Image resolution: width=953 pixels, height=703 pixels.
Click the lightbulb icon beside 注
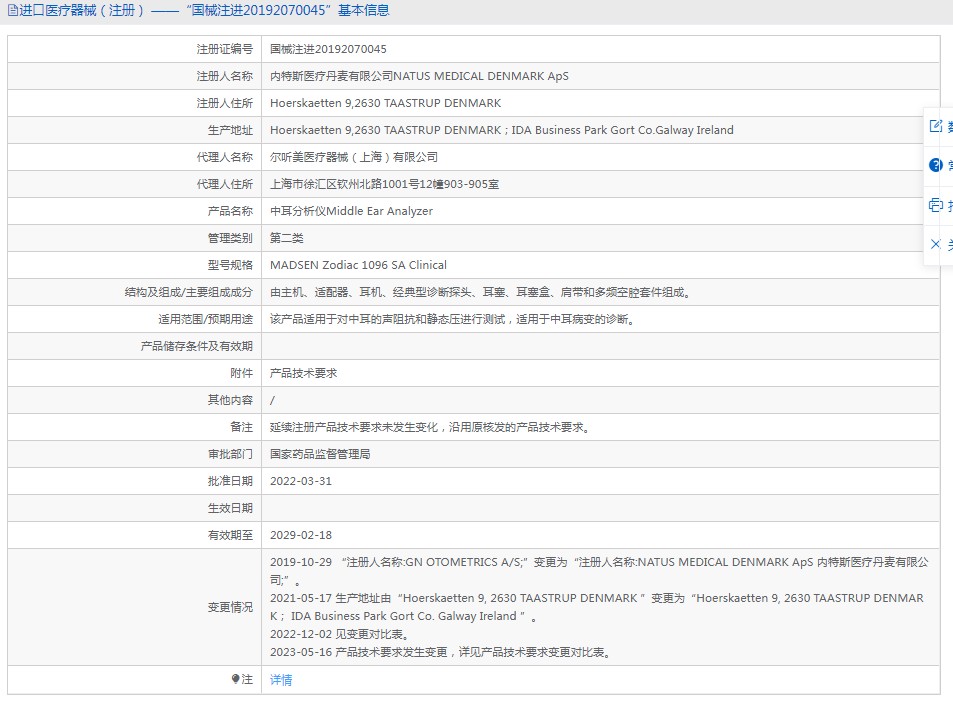tap(235, 679)
